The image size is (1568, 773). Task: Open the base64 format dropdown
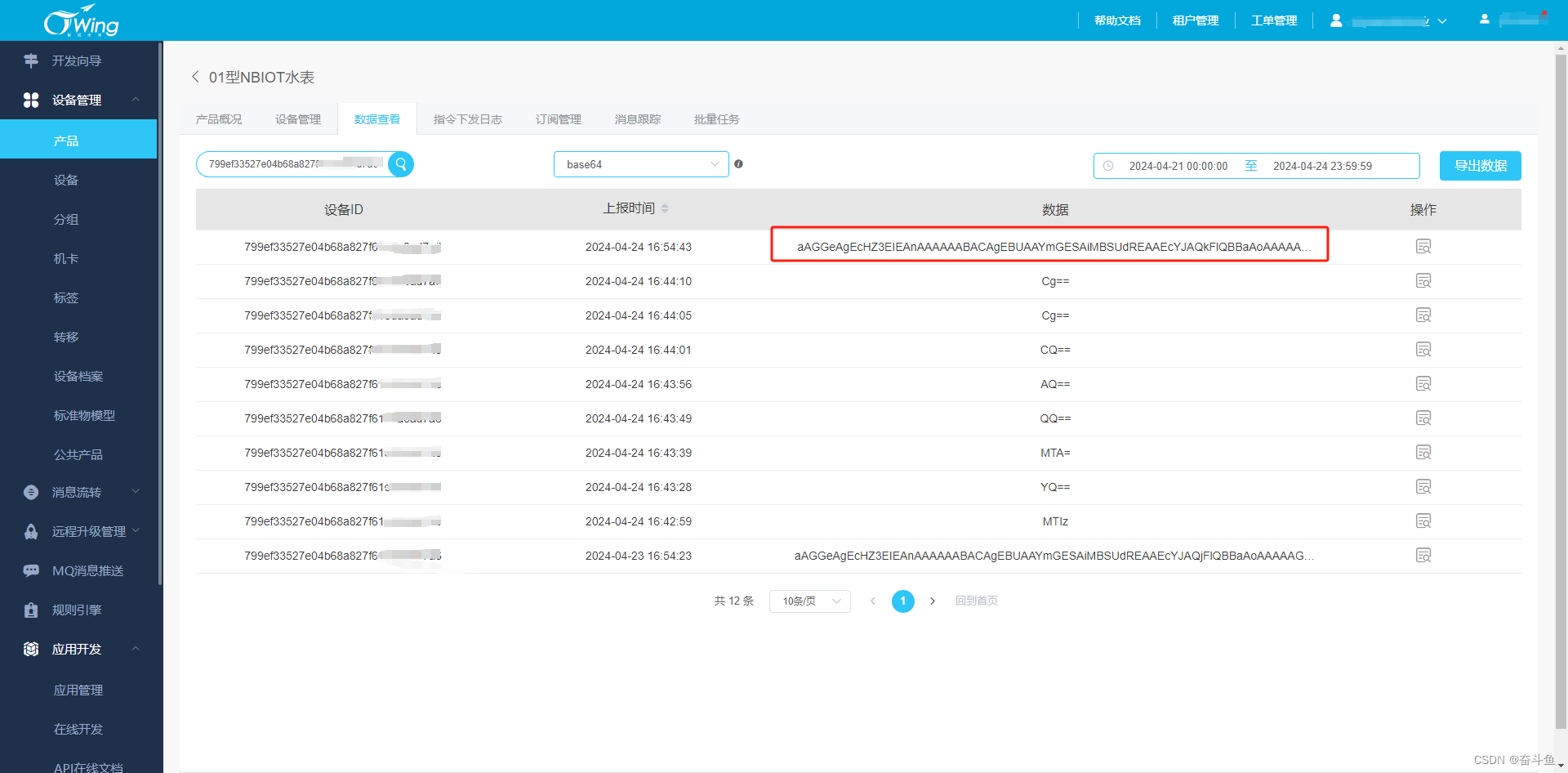[x=641, y=164]
